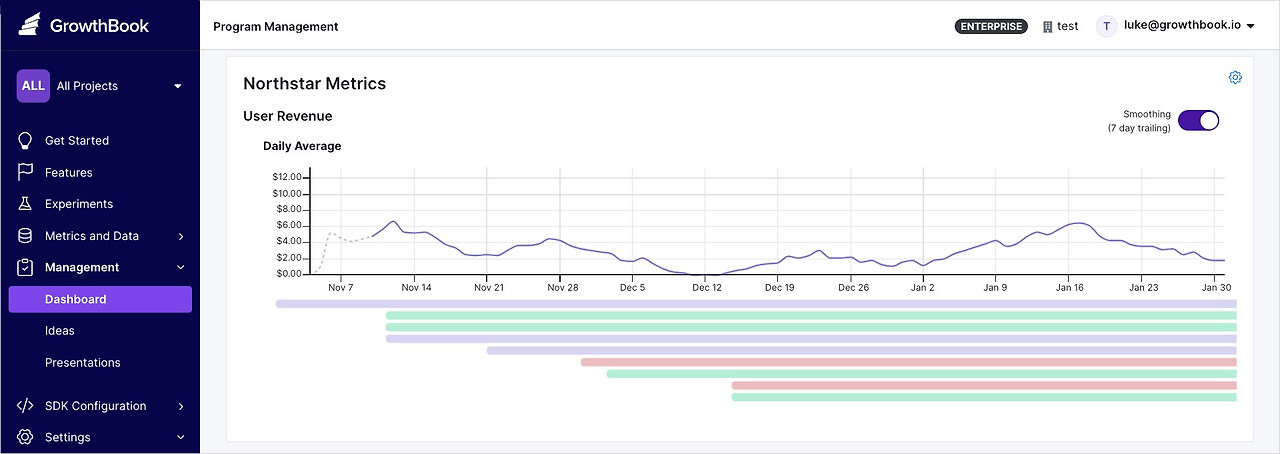The height and width of the screenshot is (454, 1280).
Task: Click the luke@growthbook.io email
Action: pos(1183,27)
